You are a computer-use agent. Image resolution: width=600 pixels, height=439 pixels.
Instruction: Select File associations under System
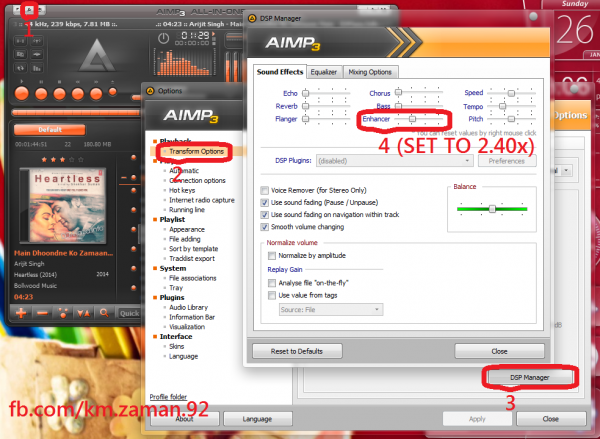192,278
